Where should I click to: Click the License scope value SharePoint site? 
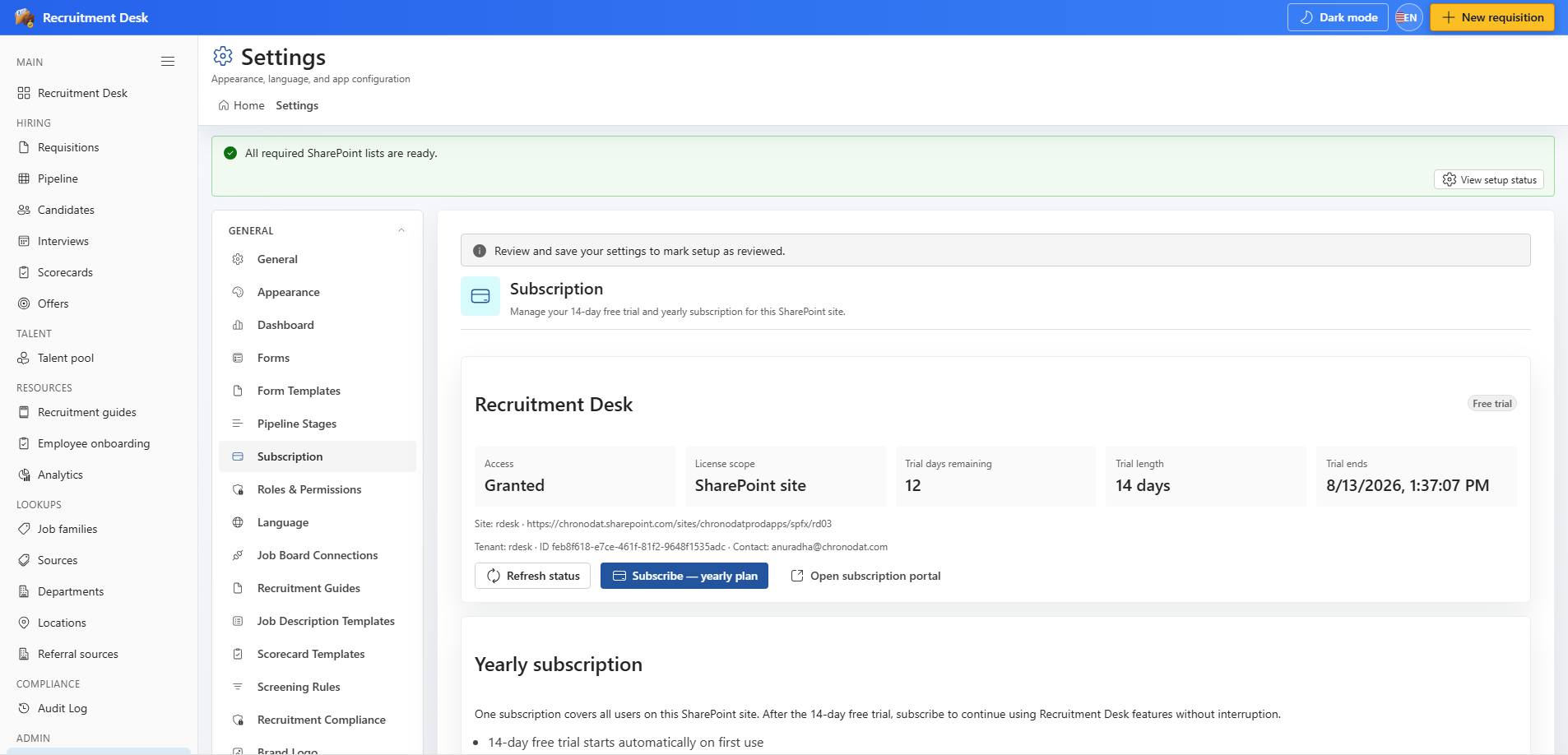coord(750,485)
